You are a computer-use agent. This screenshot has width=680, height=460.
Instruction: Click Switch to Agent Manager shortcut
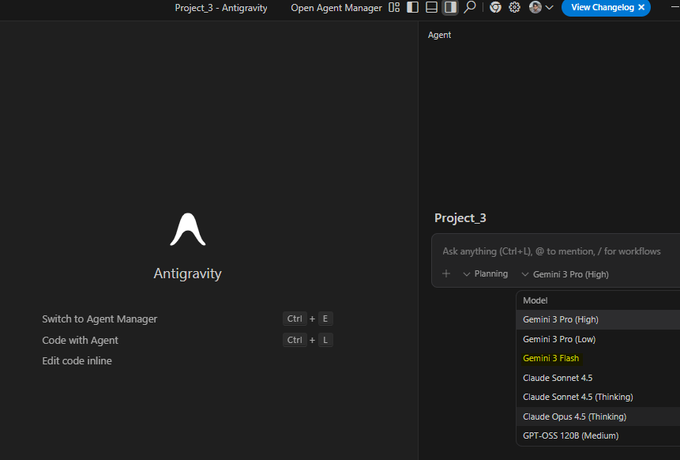click(x=100, y=319)
